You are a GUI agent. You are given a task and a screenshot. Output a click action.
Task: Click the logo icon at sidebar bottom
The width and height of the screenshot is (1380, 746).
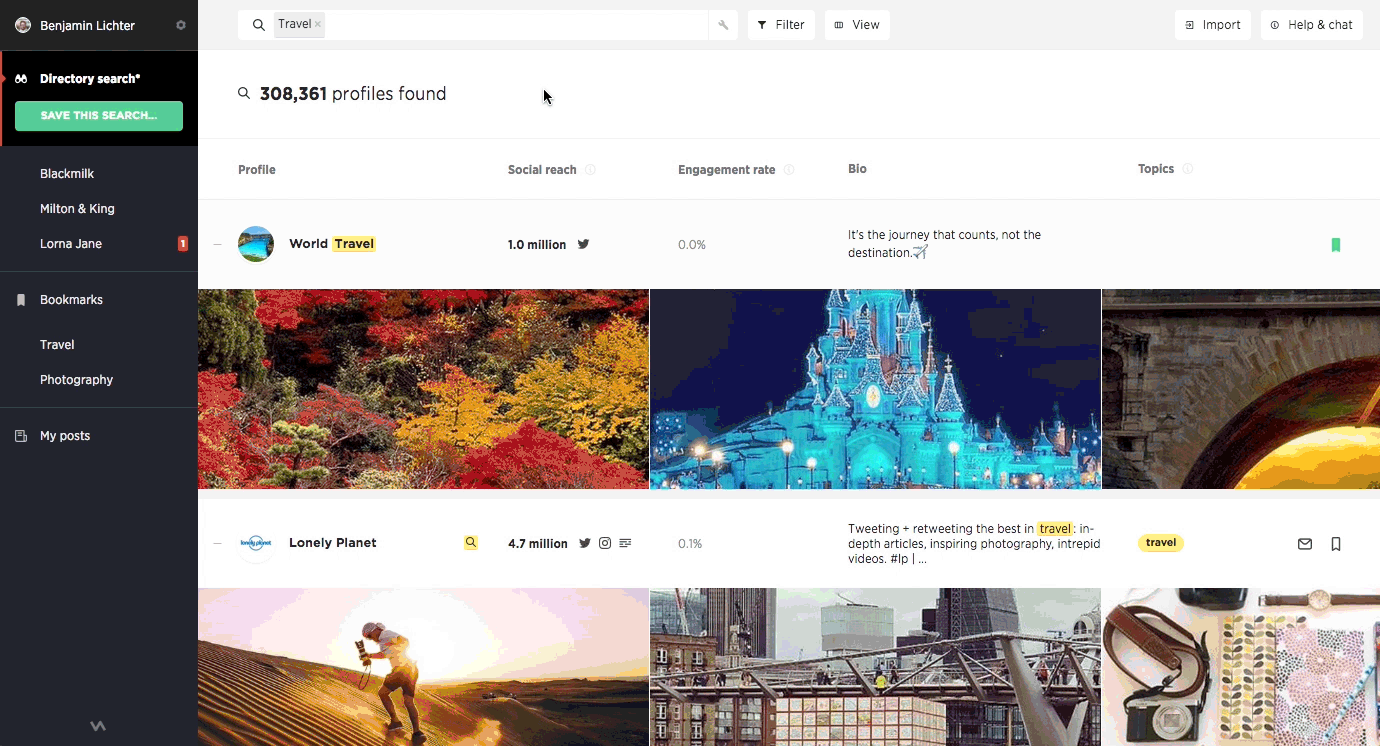pos(98,727)
